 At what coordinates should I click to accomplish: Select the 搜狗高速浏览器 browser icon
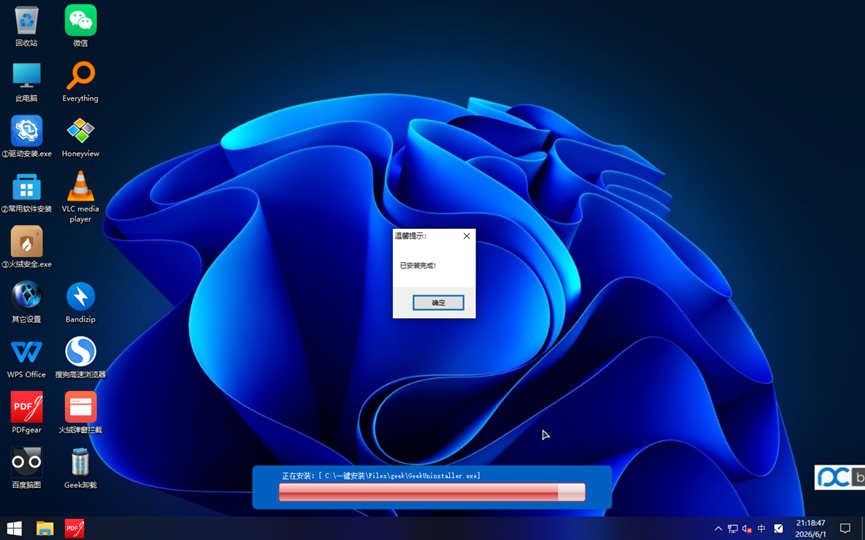click(81, 357)
